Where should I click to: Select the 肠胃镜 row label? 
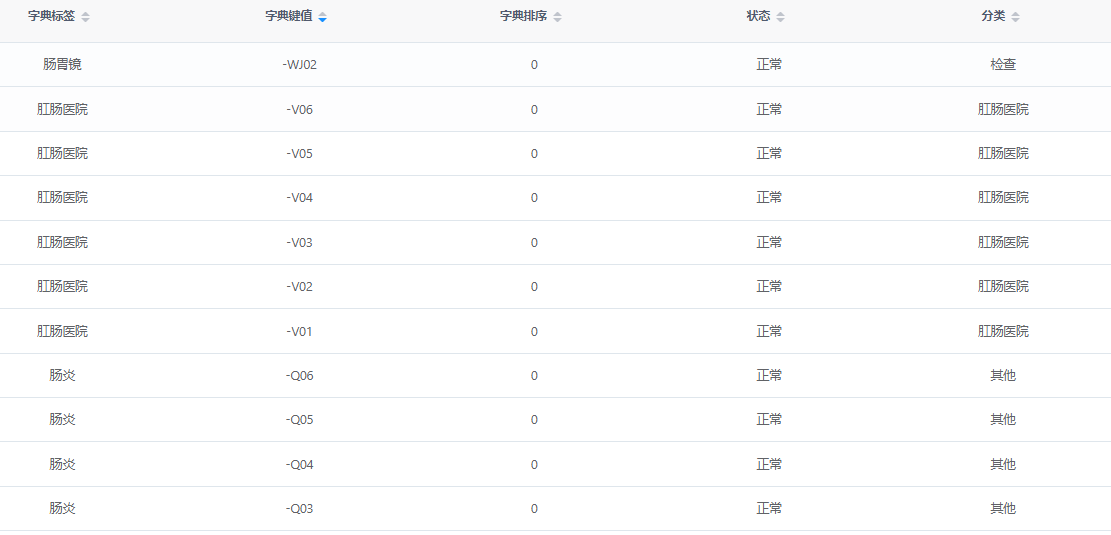[62, 64]
